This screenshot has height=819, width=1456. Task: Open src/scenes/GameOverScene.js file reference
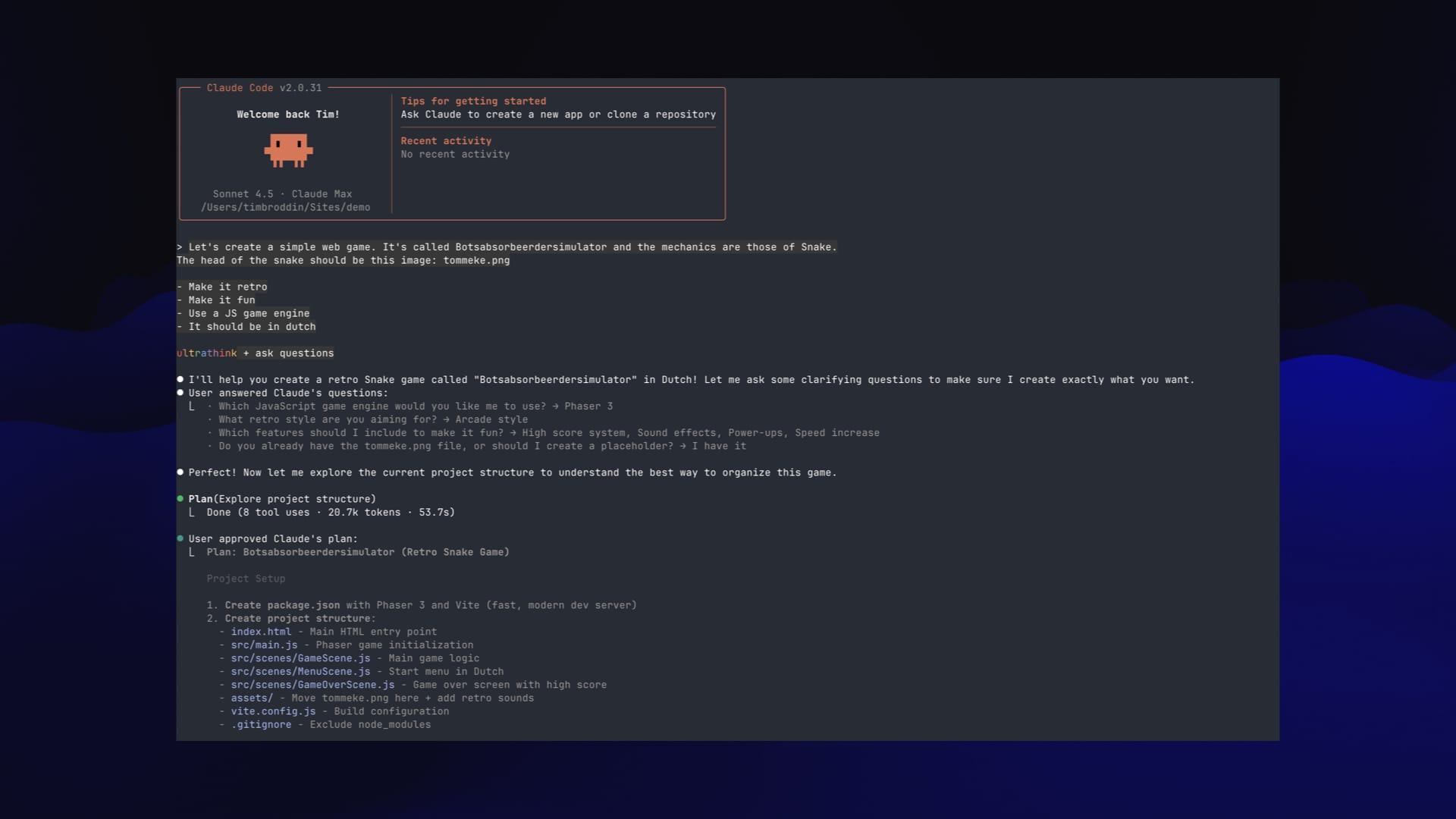tap(312, 685)
